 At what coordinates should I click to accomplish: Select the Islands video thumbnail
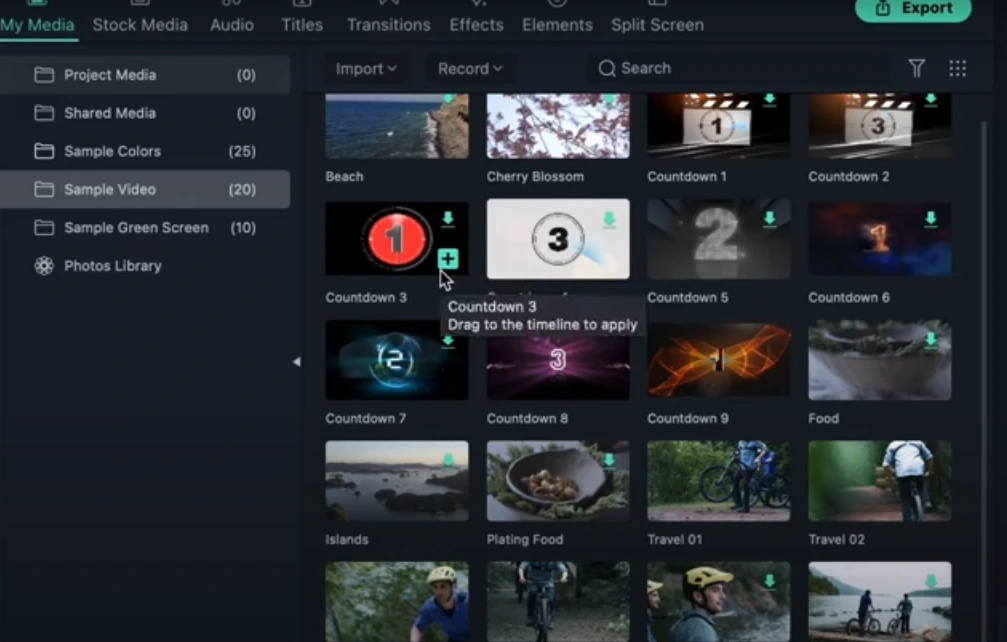pyautogui.click(x=397, y=480)
